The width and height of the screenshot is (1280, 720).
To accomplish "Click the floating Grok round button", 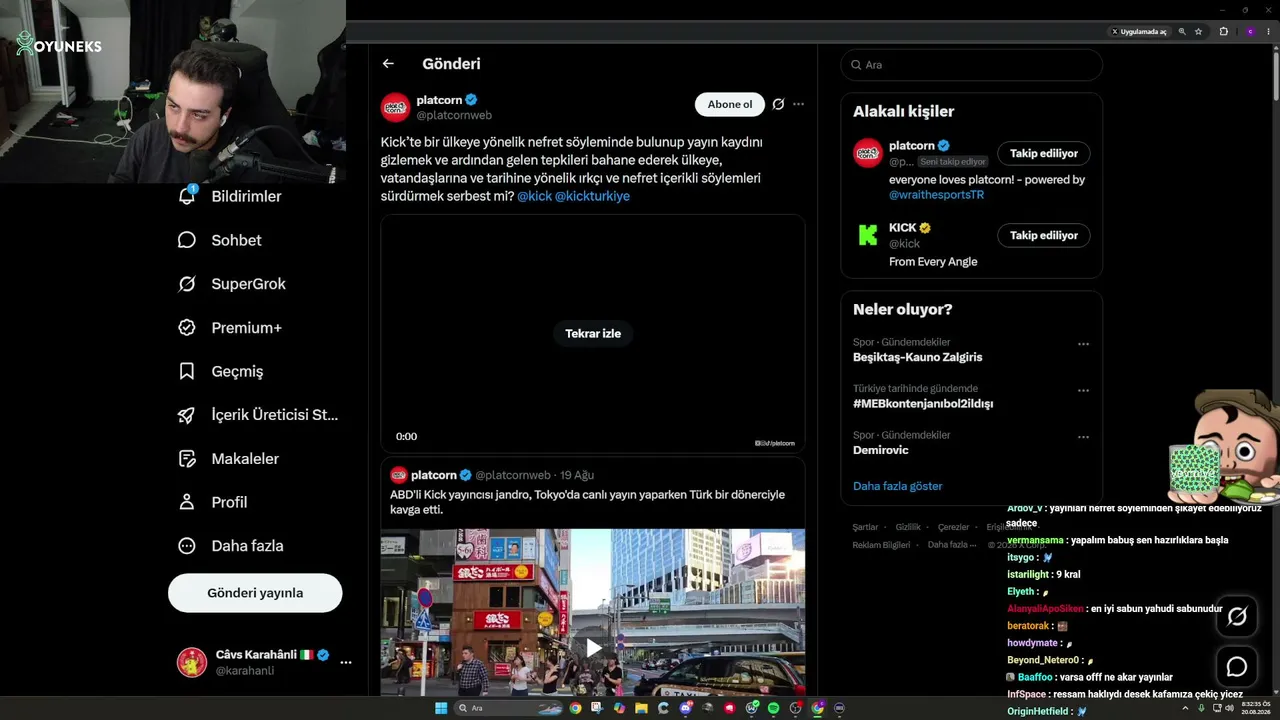I will (1237, 617).
